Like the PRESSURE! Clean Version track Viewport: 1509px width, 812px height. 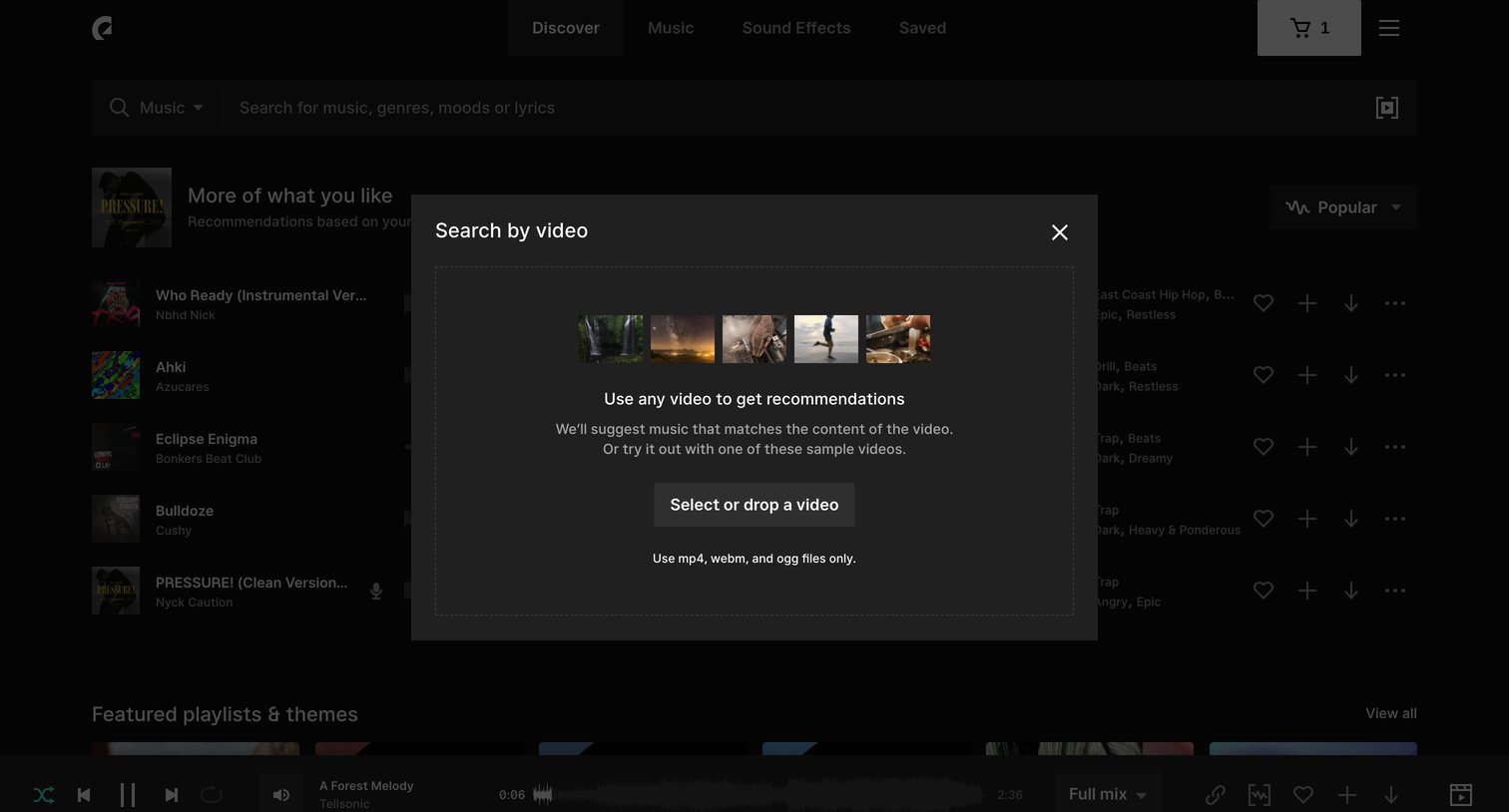(1263, 591)
